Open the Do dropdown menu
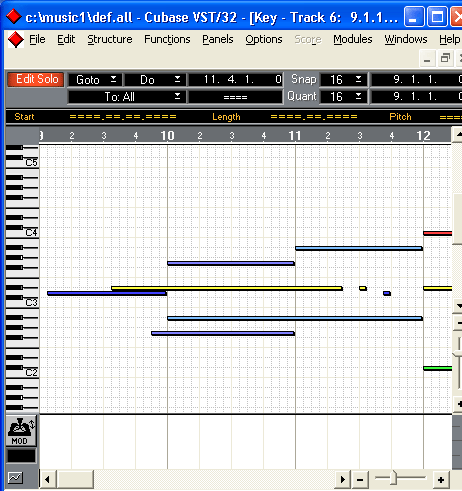The height and width of the screenshot is (491, 462). (x=155, y=80)
